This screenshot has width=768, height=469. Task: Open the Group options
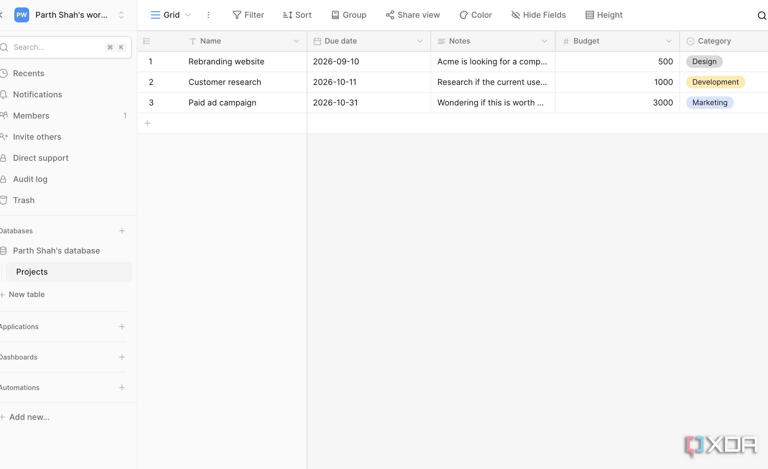pos(349,15)
